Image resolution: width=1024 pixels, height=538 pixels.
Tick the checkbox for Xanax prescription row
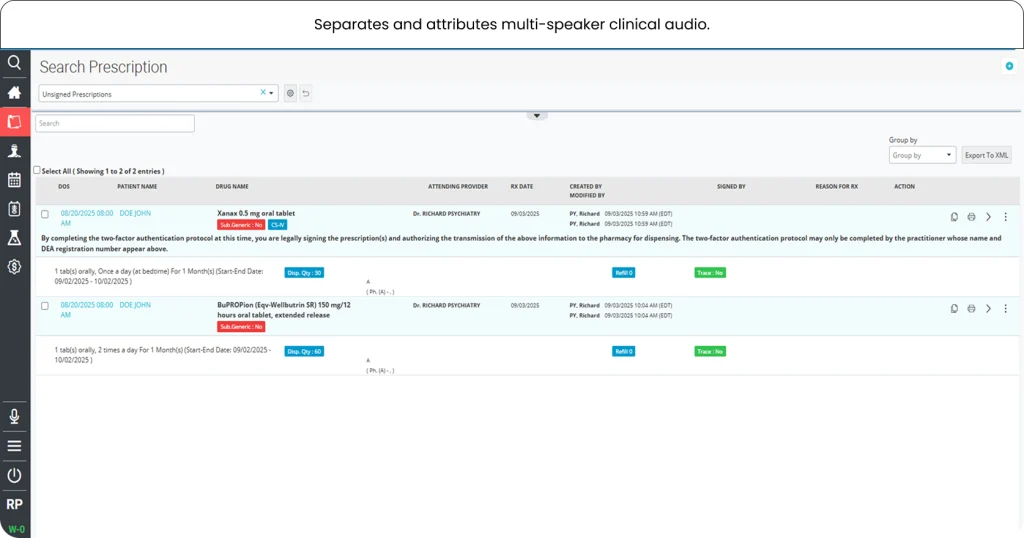tap(45, 214)
